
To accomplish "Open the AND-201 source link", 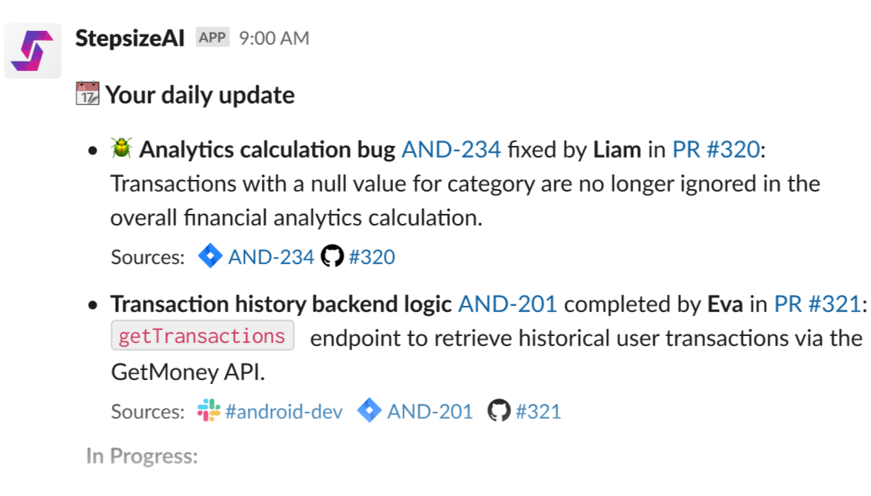I will tap(430, 411).
